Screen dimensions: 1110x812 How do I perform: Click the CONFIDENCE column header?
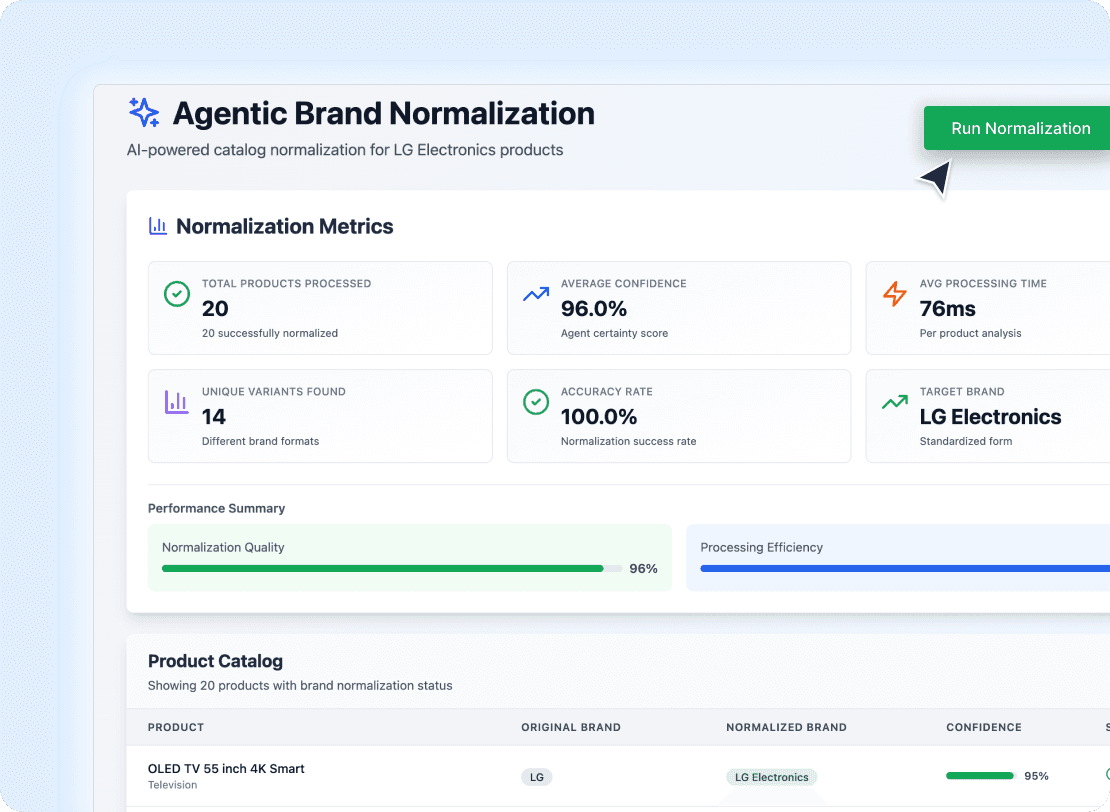point(983,727)
